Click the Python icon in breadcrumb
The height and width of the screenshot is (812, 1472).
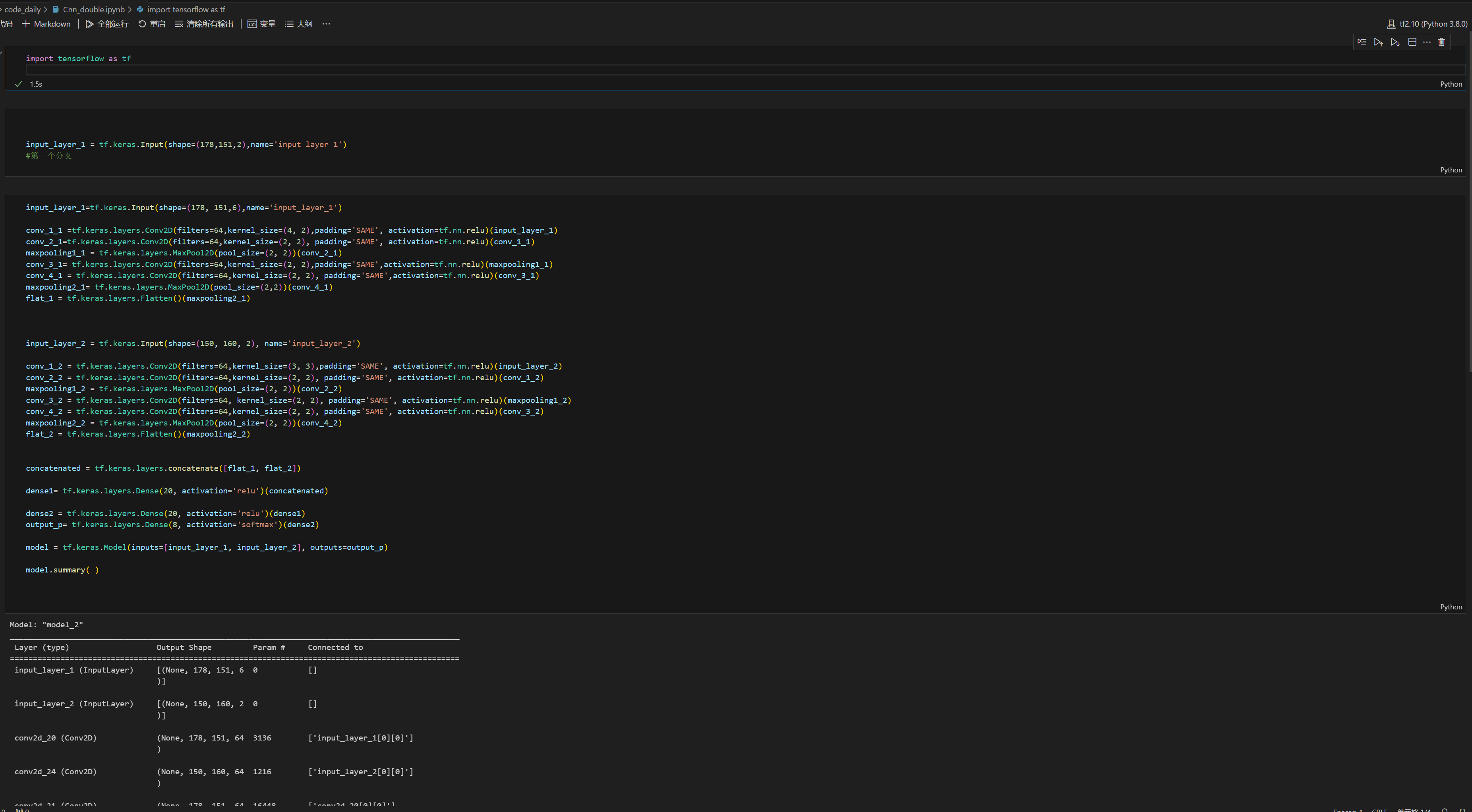pyautogui.click(x=140, y=10)
